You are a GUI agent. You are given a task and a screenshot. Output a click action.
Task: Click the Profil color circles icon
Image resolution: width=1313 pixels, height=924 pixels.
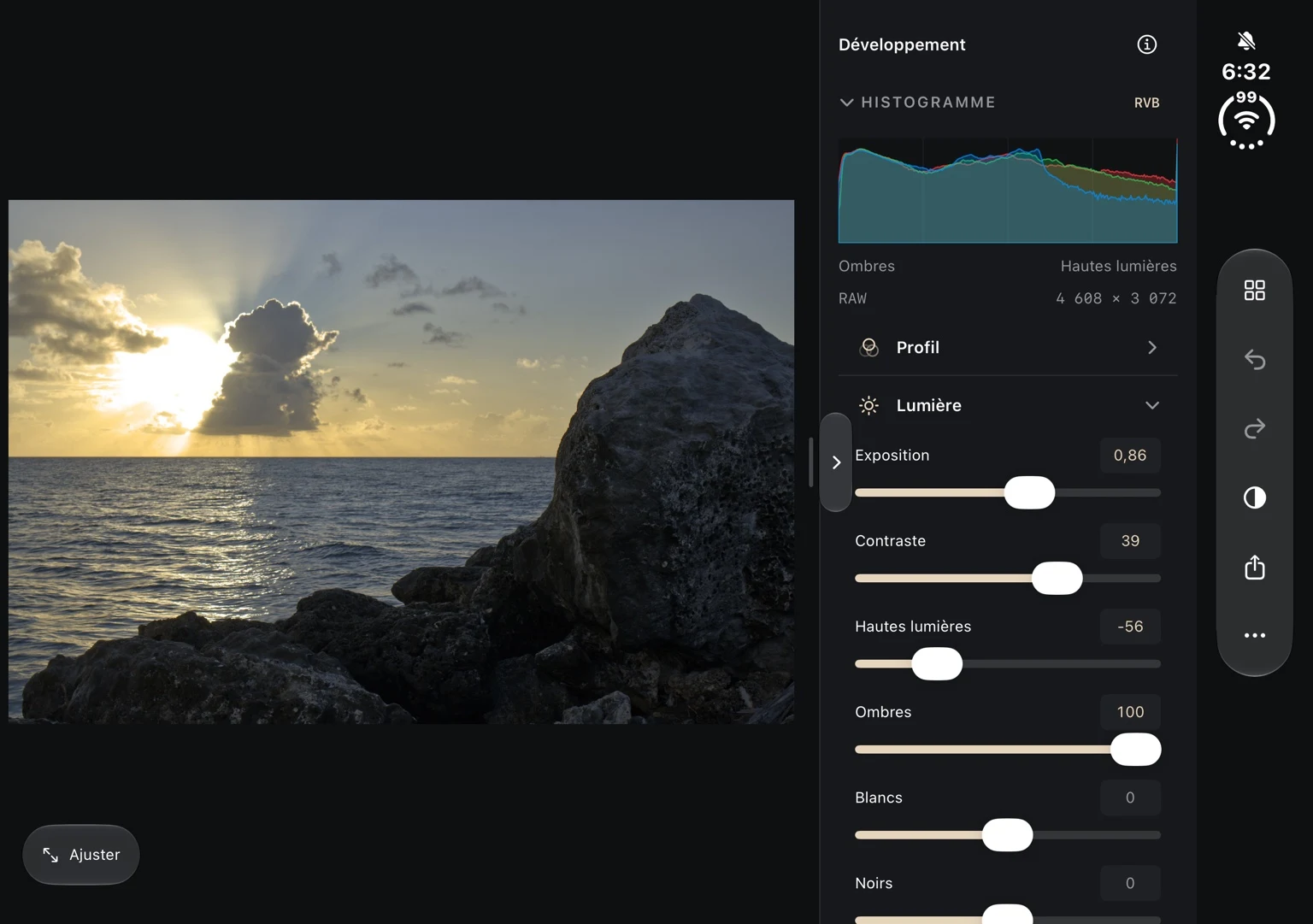tap(868, 347)
